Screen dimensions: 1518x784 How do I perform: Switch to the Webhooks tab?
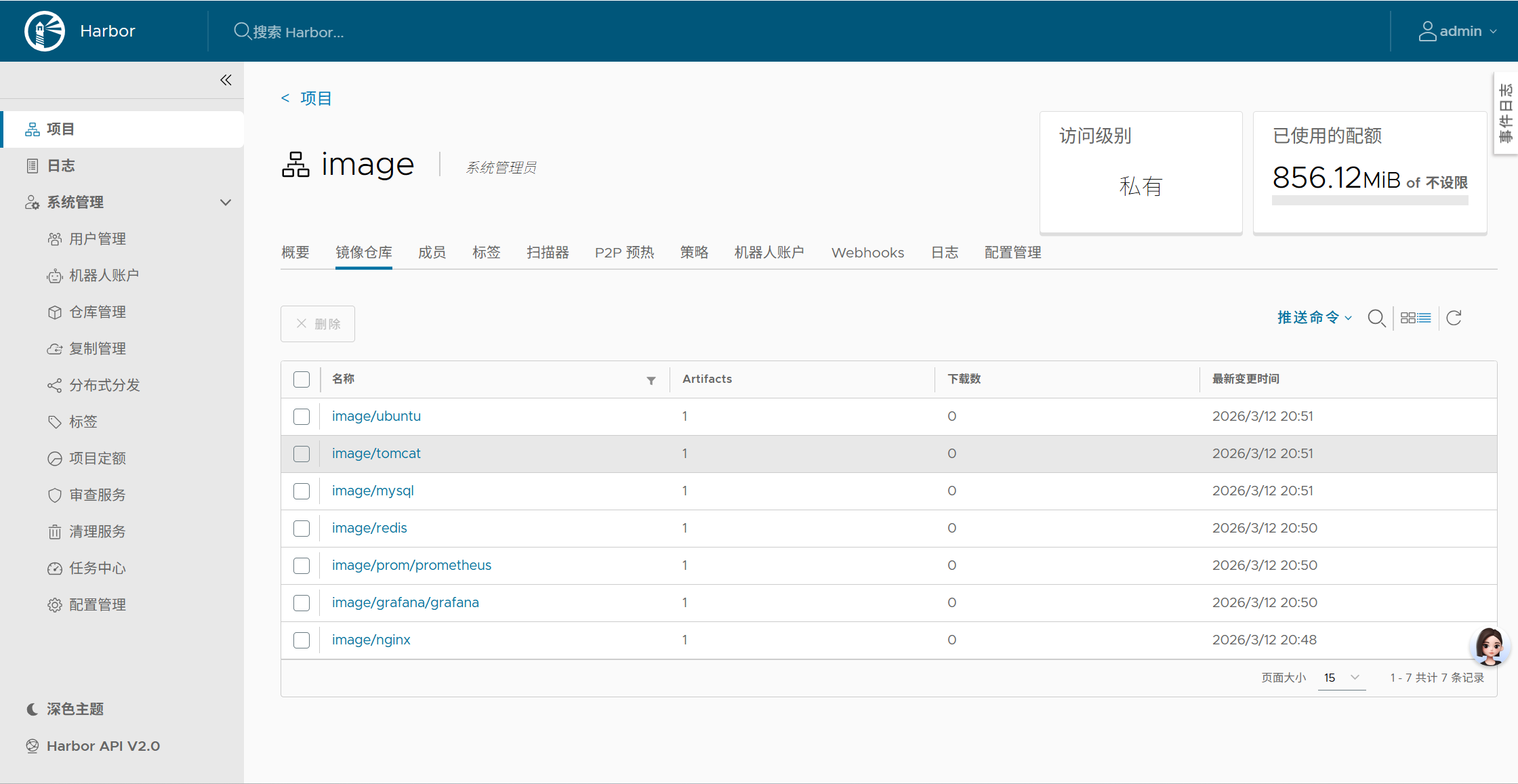(x=867, y=253)
